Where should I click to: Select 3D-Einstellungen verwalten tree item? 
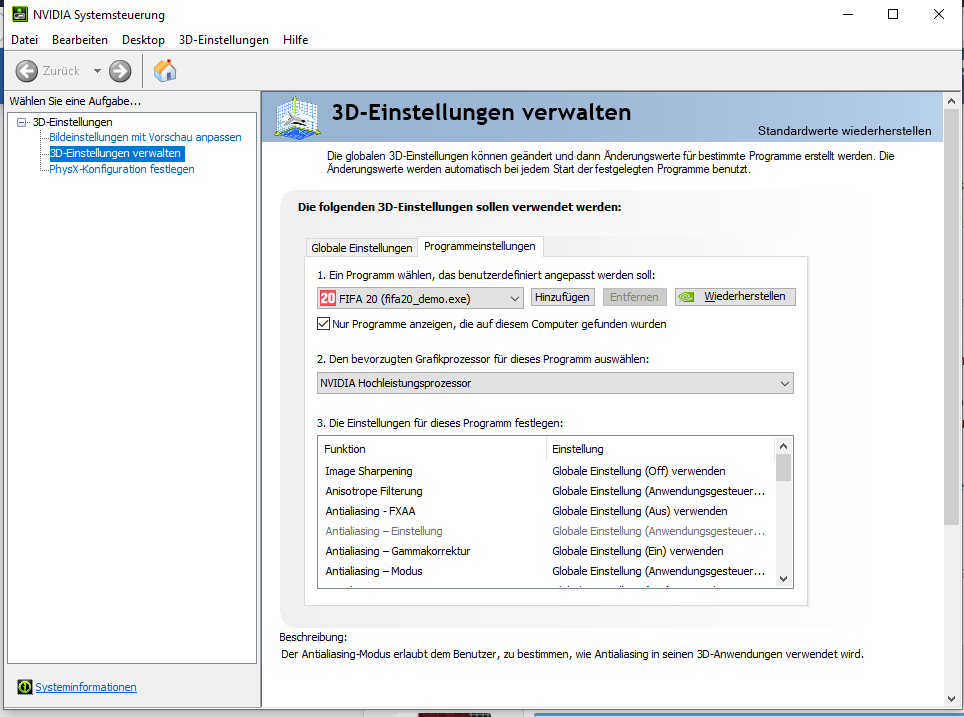(116, 153)
